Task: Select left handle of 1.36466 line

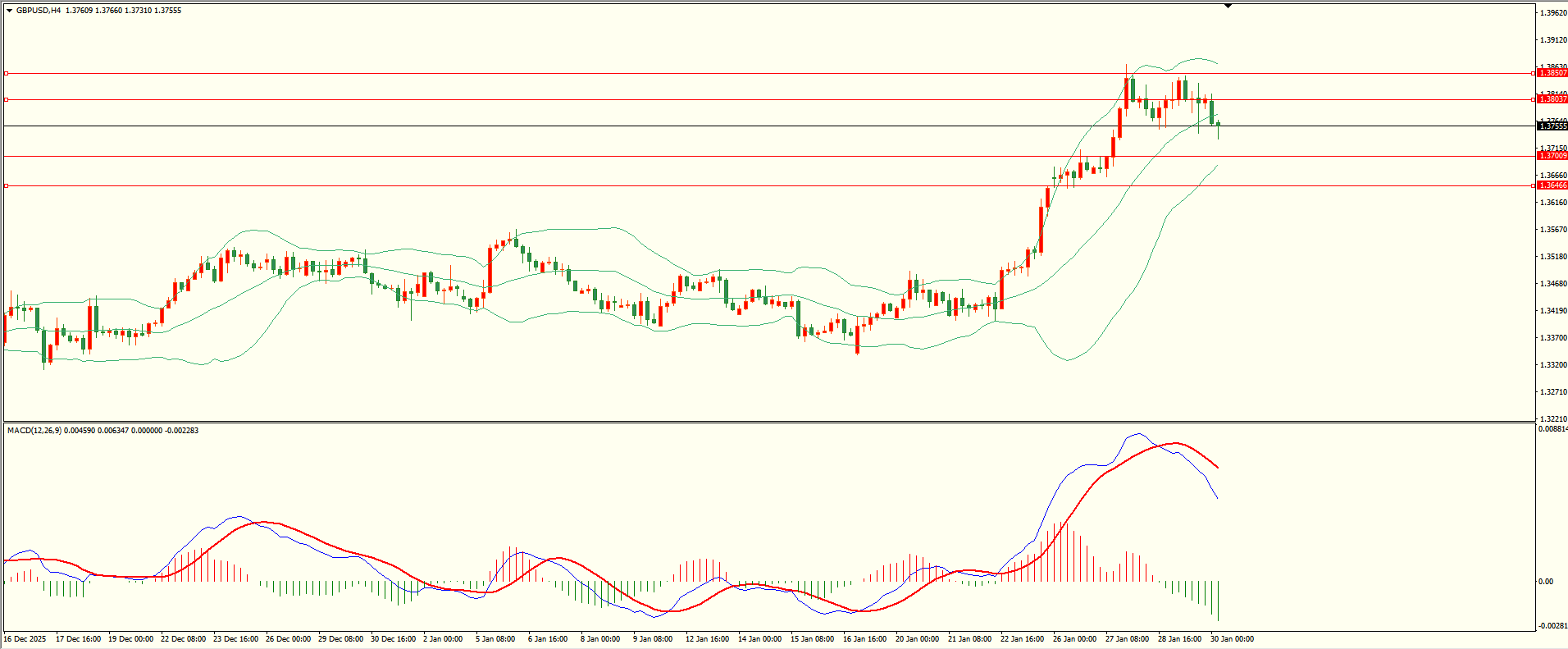Action: (x=7, y=185)
